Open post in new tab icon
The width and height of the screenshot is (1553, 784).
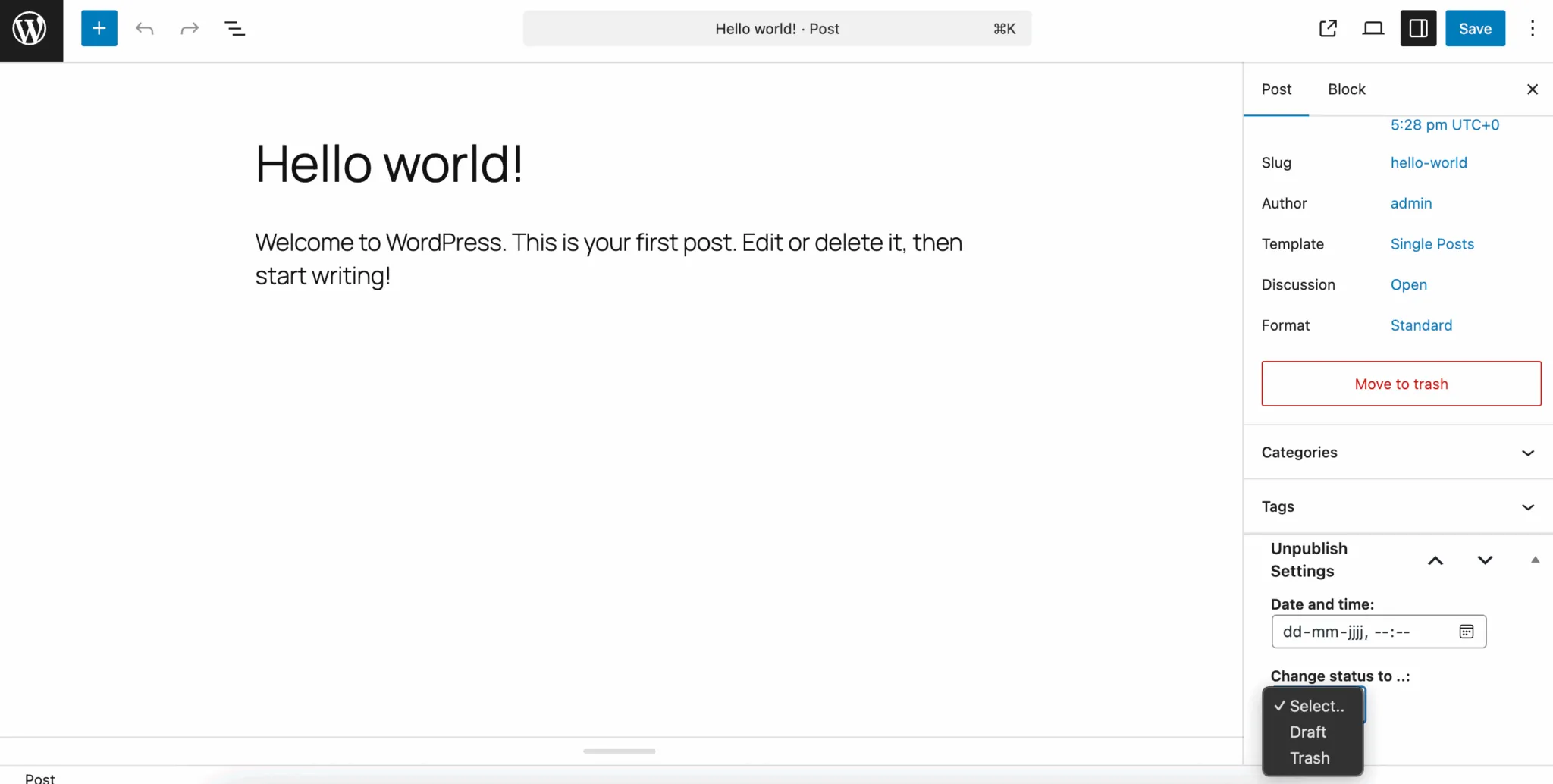pyautogui.click(x=1328, y=29)
